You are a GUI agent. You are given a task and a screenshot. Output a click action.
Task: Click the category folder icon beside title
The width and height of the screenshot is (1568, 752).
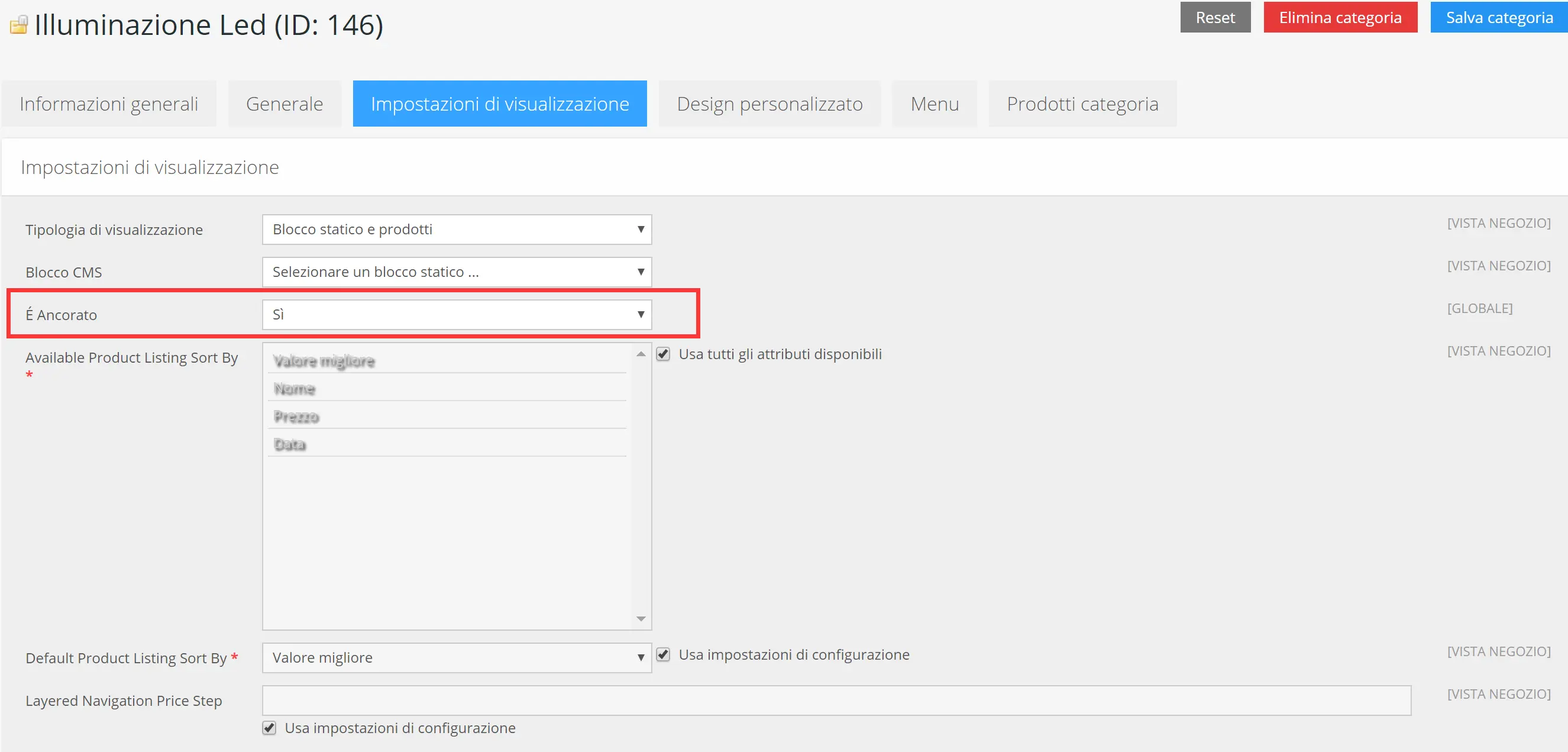click(x=19, y=25)
